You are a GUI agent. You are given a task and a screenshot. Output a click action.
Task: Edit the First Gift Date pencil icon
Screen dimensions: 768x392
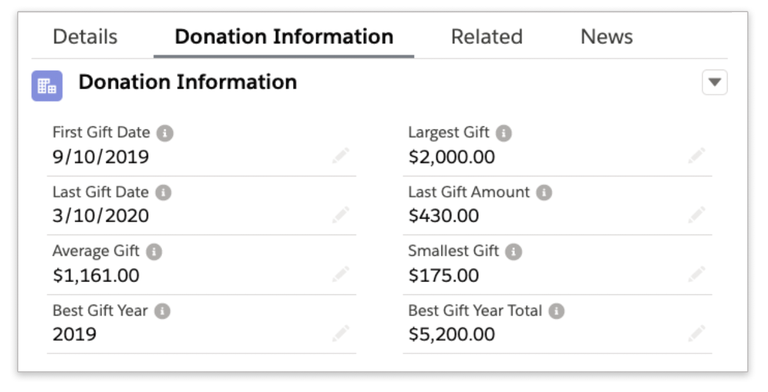(x=341, y=156)
